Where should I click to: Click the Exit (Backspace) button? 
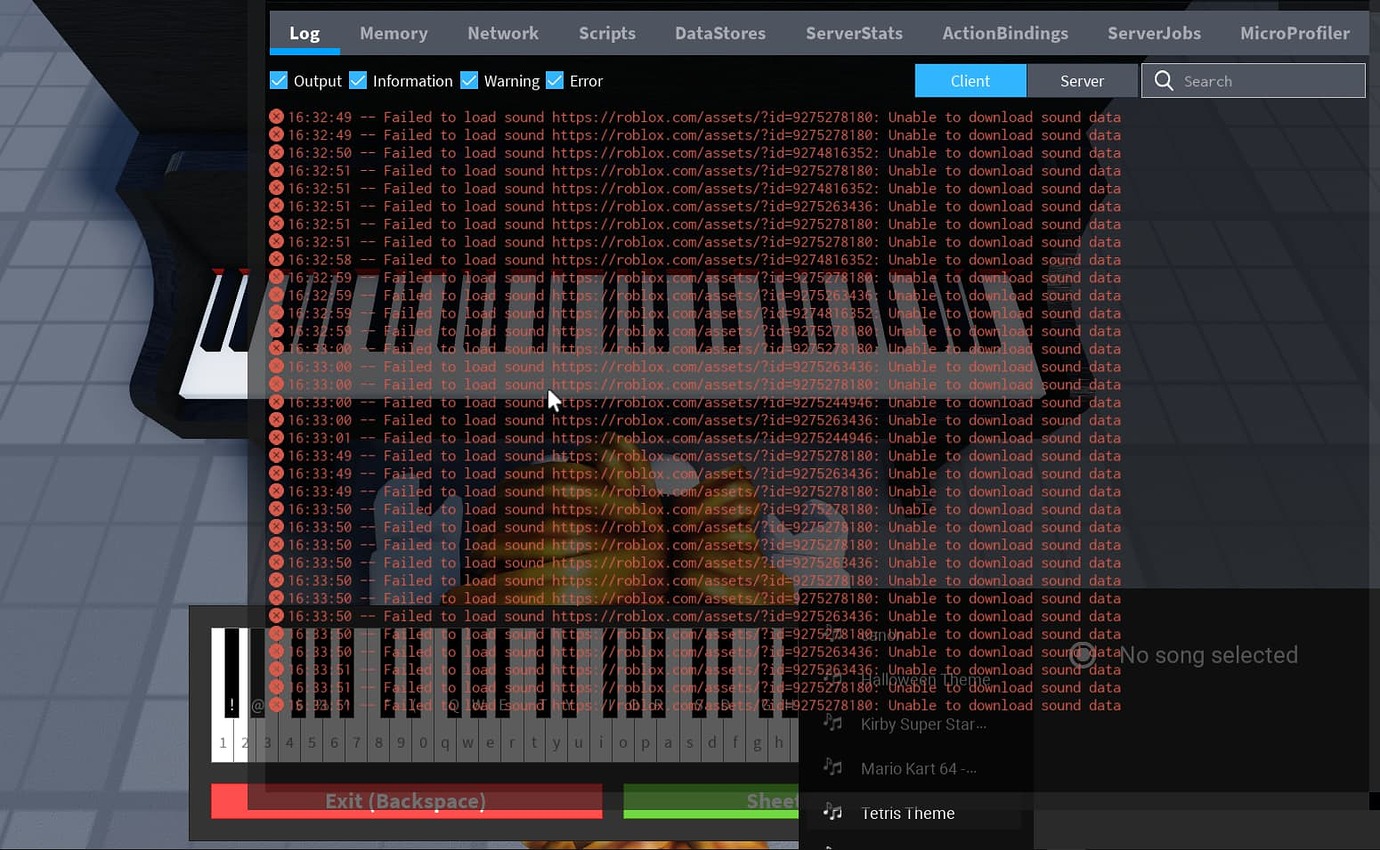pos(406,800)
